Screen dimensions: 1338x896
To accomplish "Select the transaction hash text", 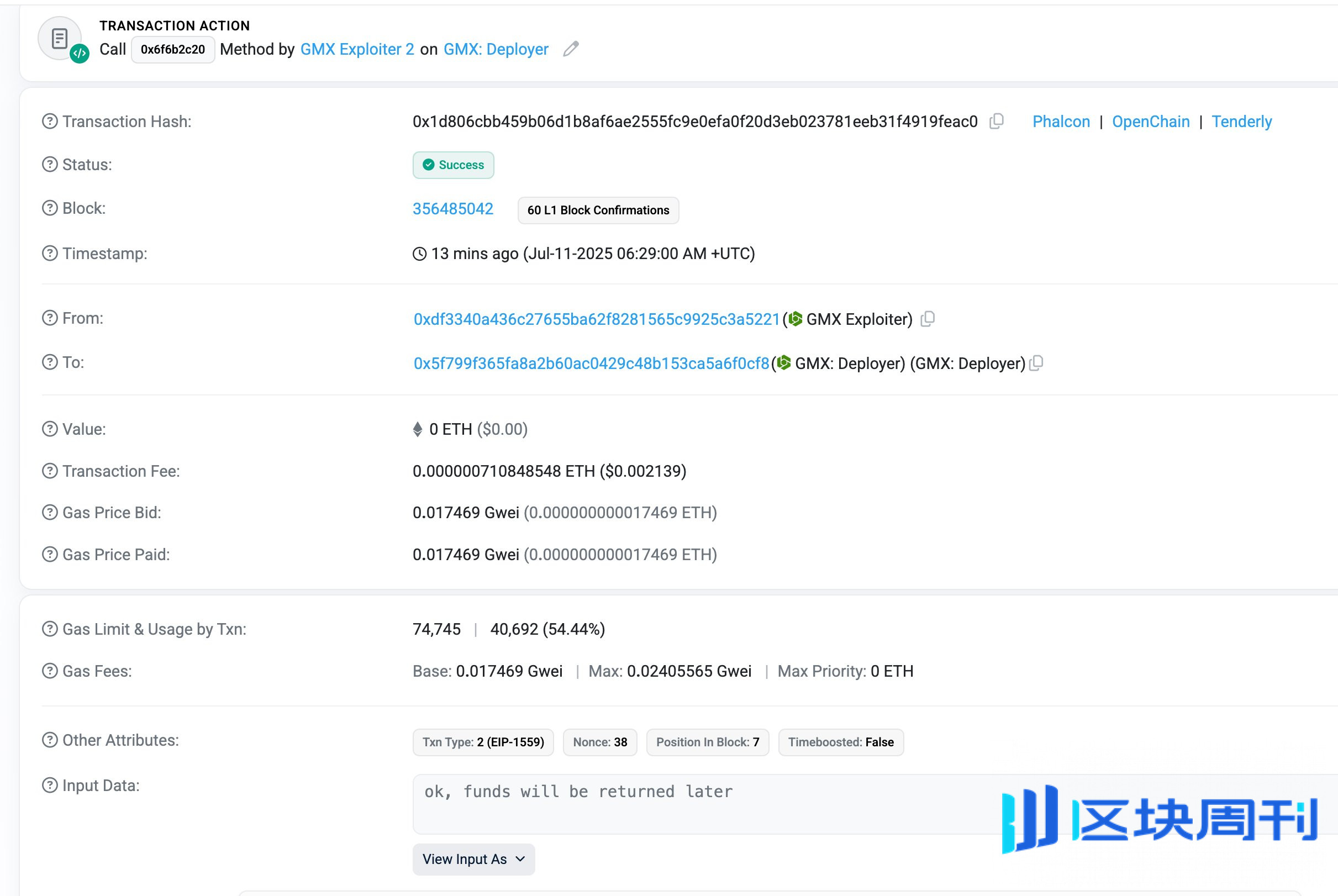I will (696, 121).
